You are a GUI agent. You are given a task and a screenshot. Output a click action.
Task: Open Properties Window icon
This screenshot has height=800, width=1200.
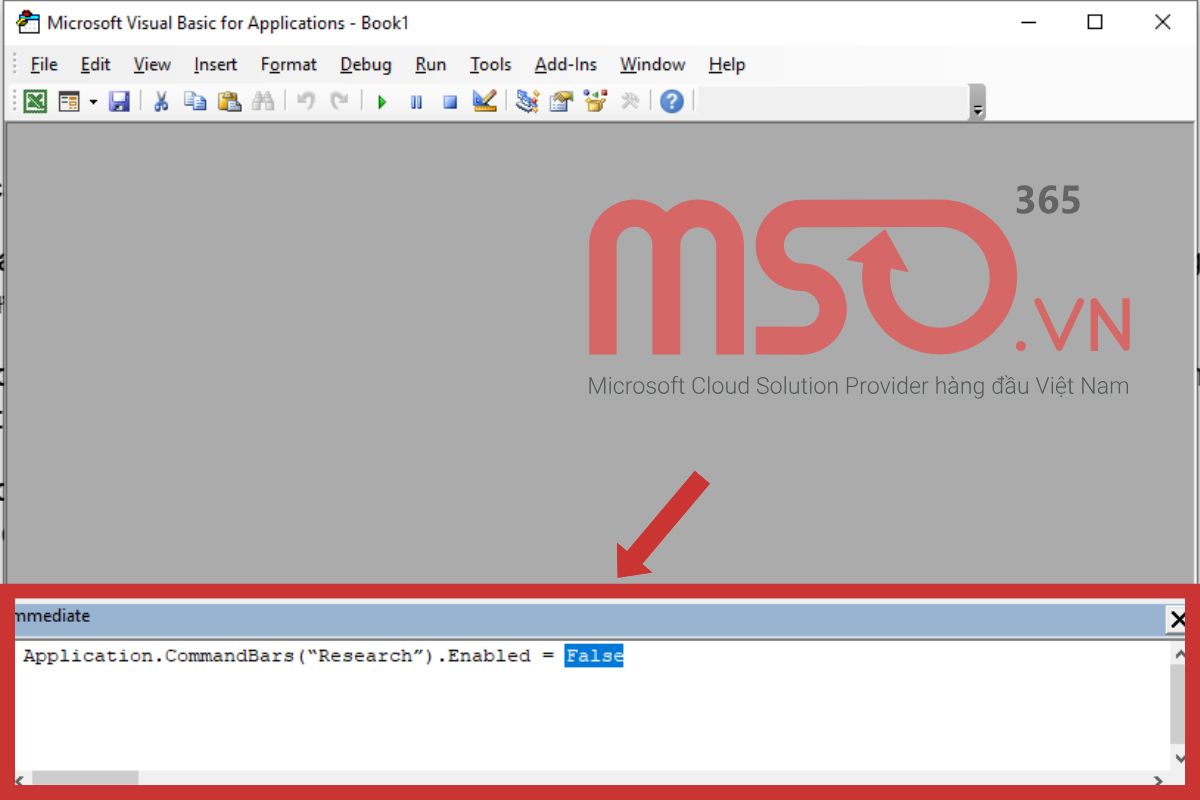pyautogui.click(x=561, y=101)
